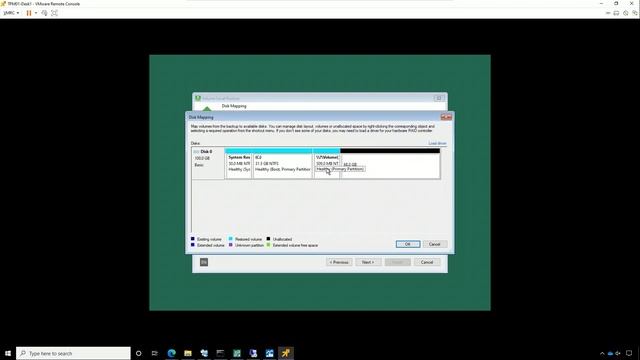Viewport: 640px width, 360px height.
Task: Open the blue monitor app on taskbar
Action: [x=253, y=353]
